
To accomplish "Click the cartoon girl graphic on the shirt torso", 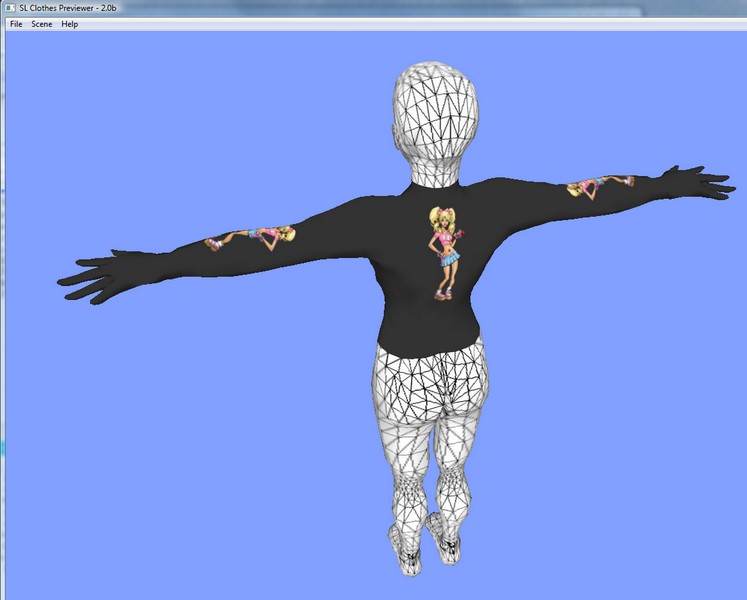I will 443,252.
